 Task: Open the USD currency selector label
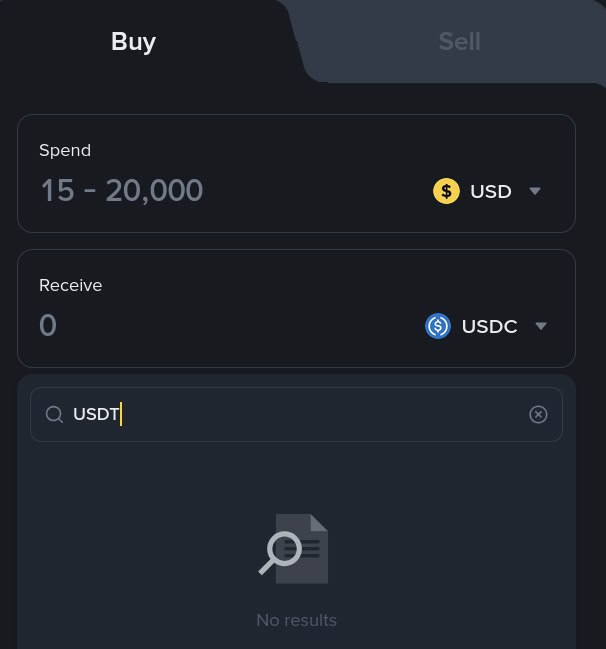coord(490,191)
